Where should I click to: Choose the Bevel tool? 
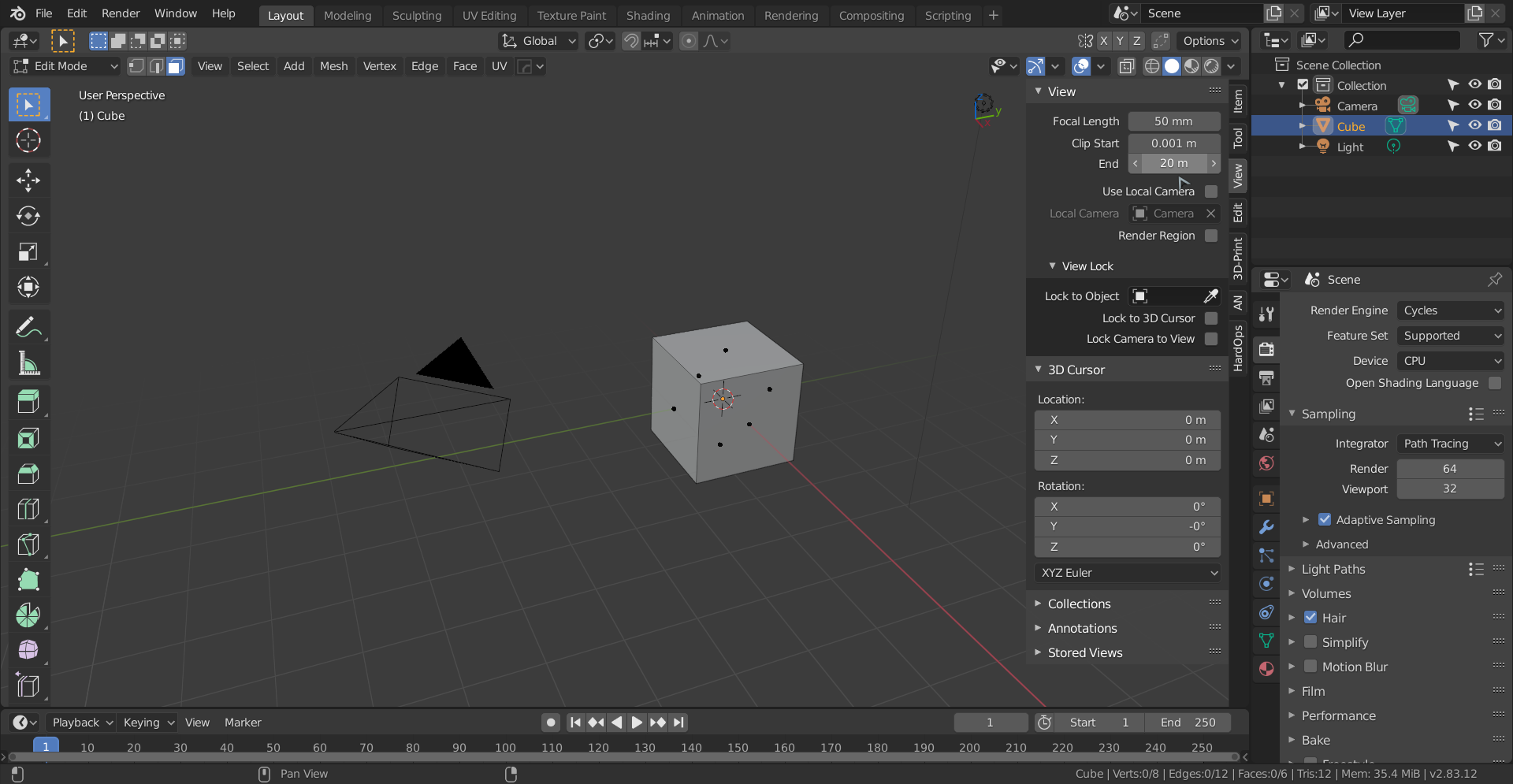coord(28,474)
